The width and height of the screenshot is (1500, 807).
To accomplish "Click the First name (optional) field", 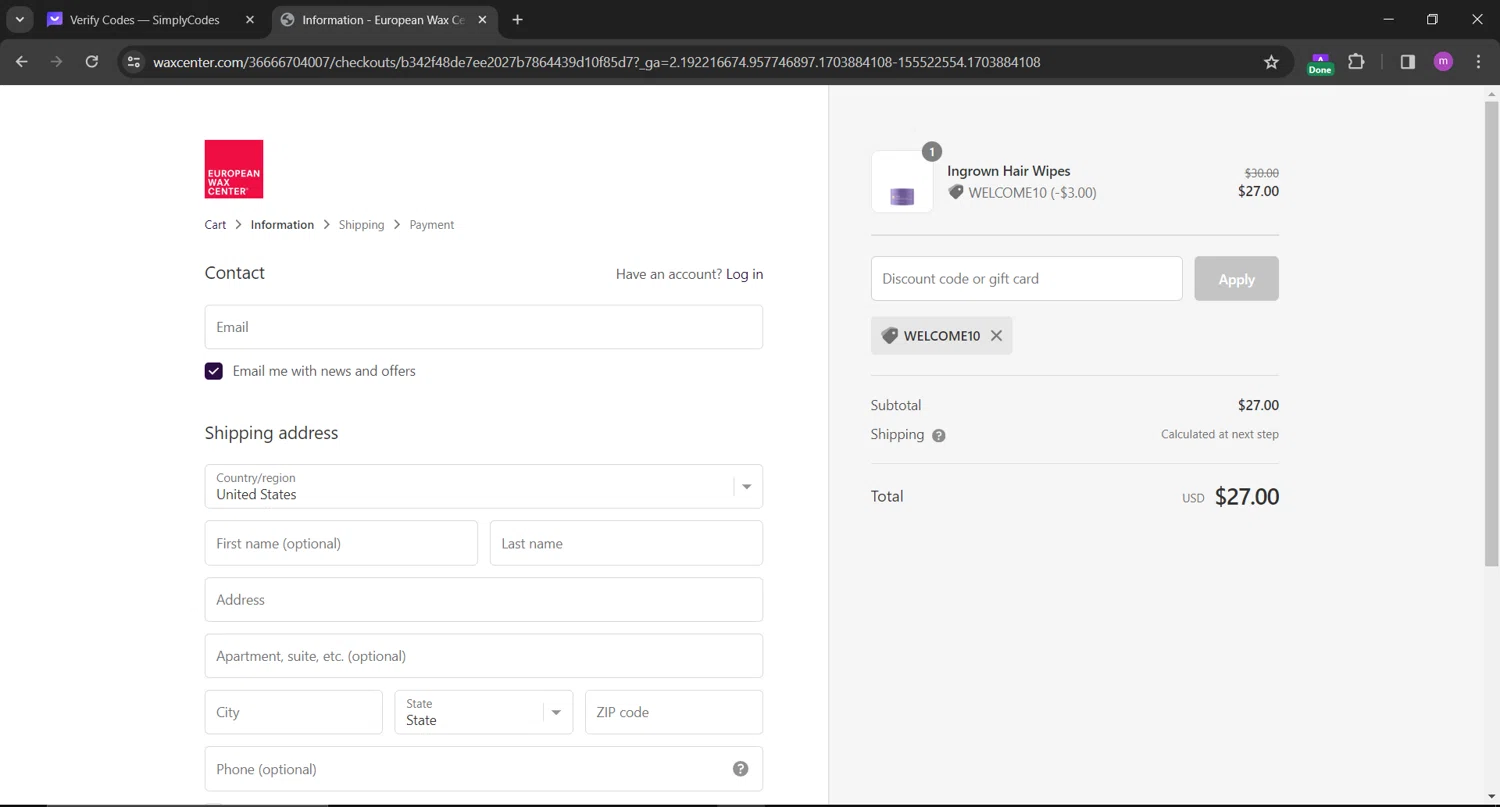I will 341,543.
